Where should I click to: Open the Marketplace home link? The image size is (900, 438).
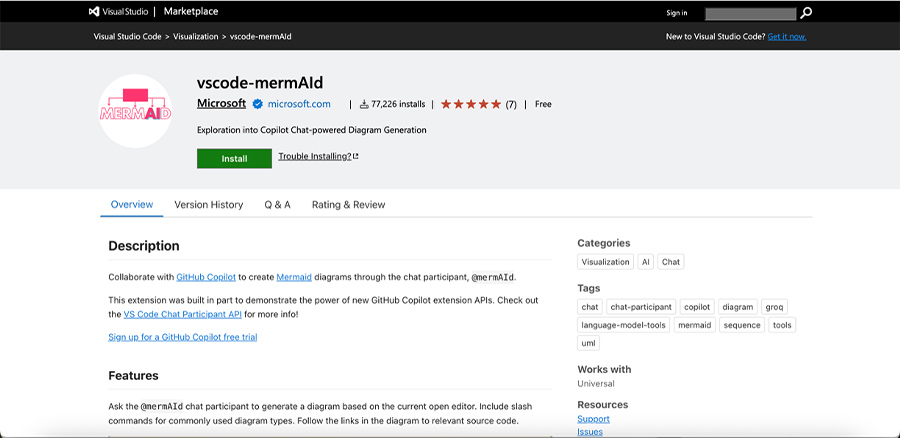pos(191,11)
